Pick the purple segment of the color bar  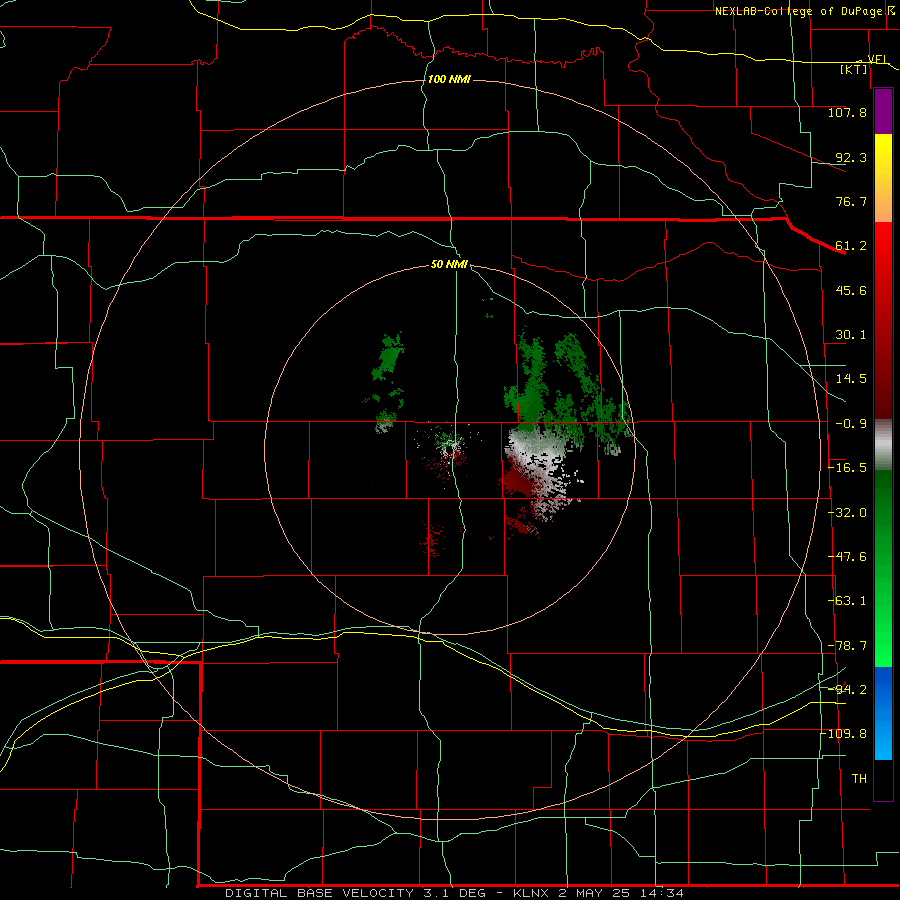pyautogui.click(x=883, y=111)
